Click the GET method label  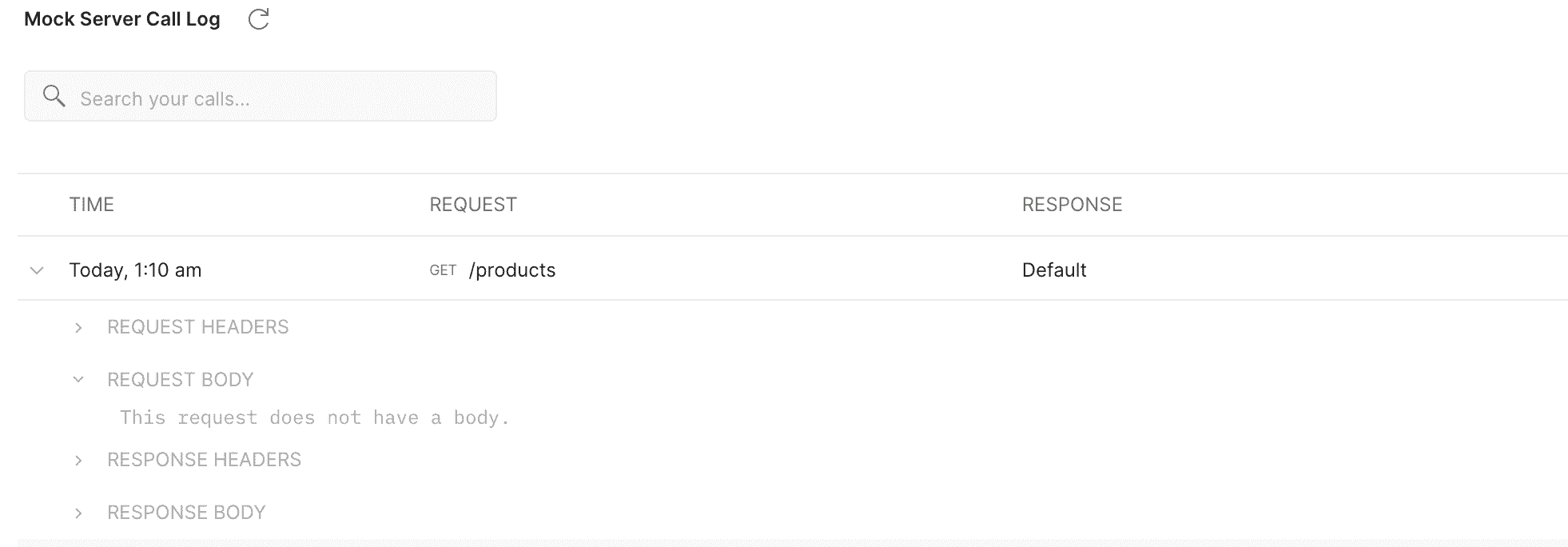coord(443,270)
